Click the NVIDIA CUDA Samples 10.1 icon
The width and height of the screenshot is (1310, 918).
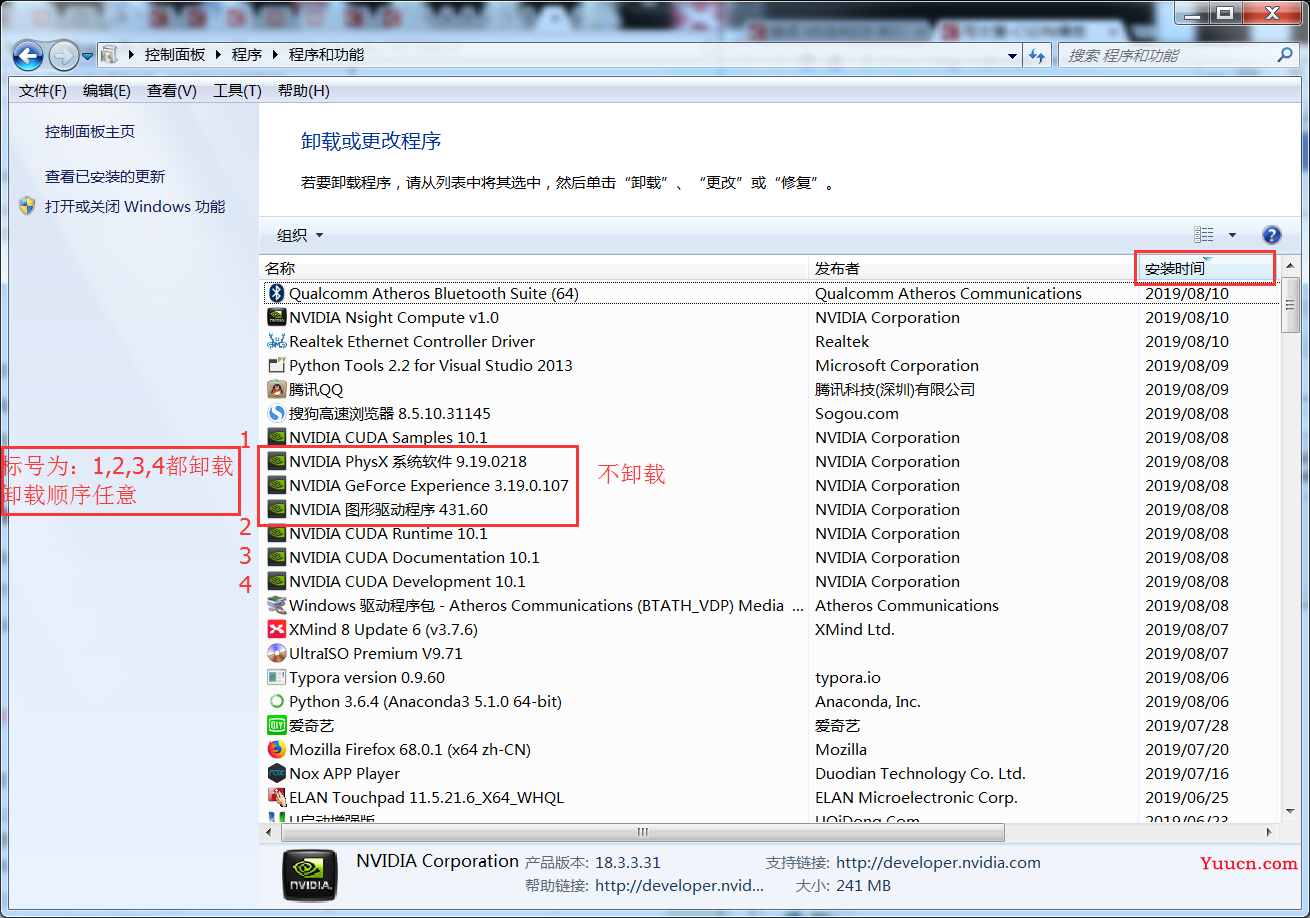[x=277, y=438]
